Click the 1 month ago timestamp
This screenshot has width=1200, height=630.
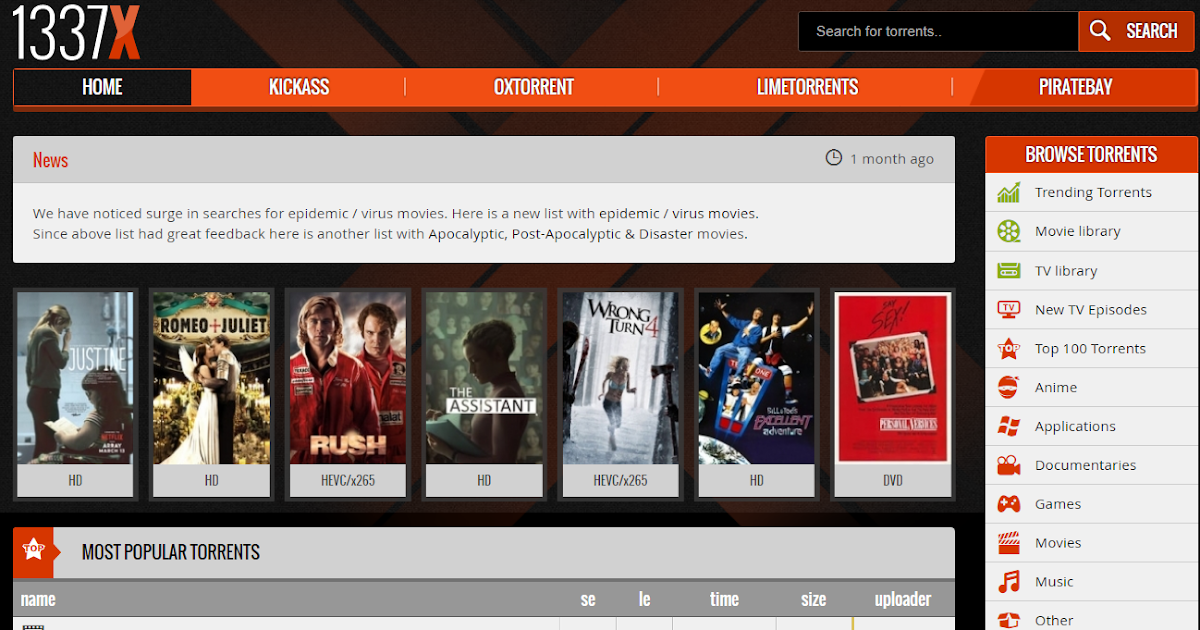pyautogui.click(x=892, y=158)
